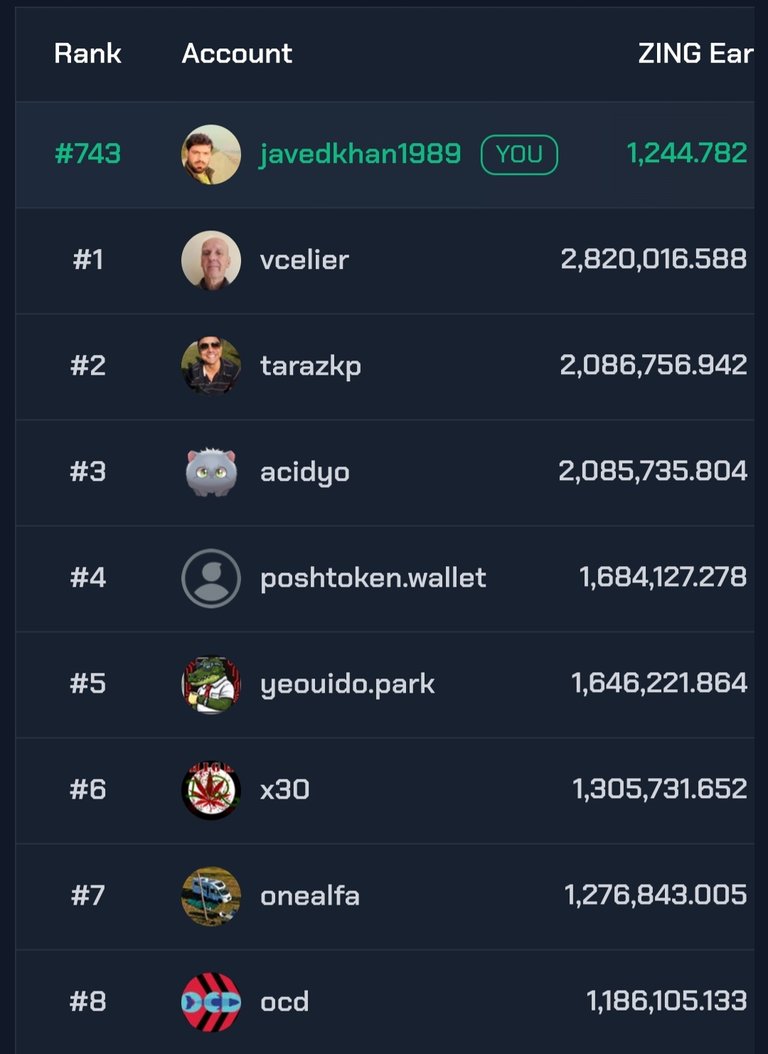Sort by the Account column header
Image resolution: width=768 pixels, height=1054 pixels.
(237, 54)
